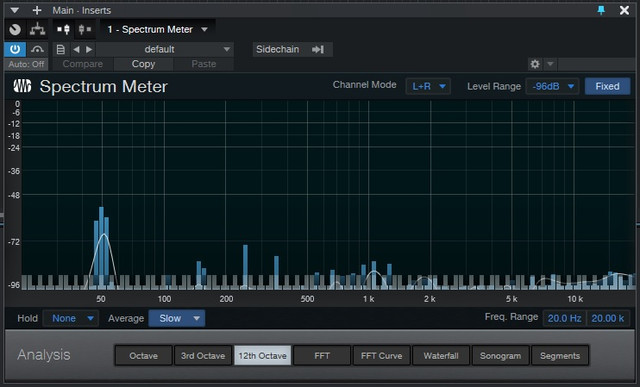
Task: Open the Sidechain routing button
Action: click(x=292, y=49)
